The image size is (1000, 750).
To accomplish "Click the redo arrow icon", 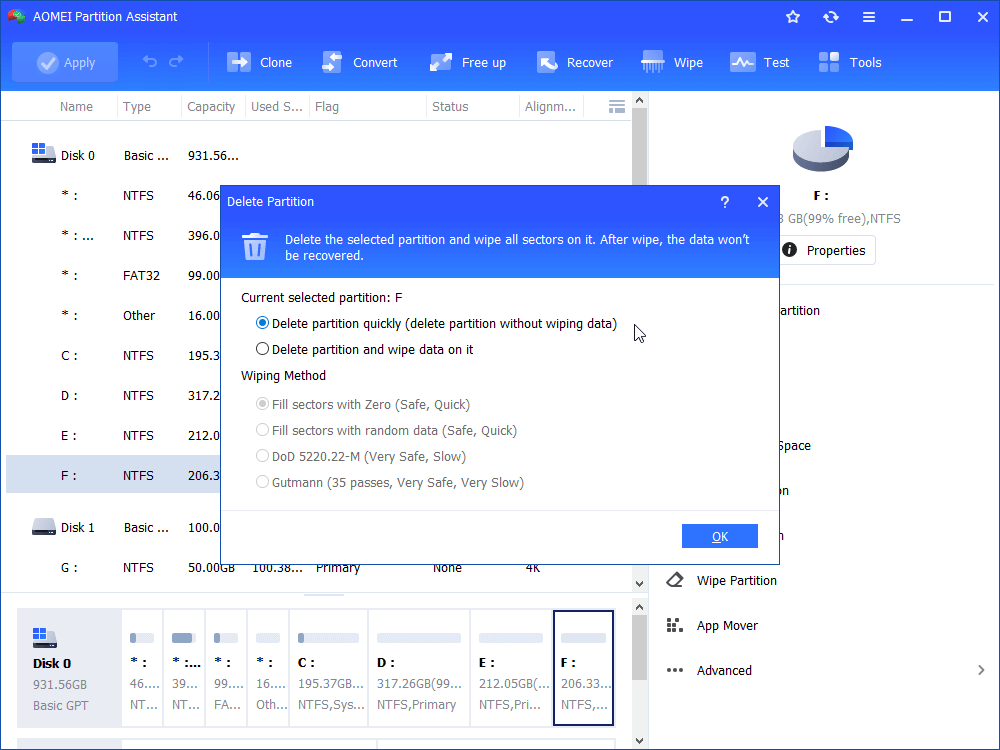I will tap(176, 61).
